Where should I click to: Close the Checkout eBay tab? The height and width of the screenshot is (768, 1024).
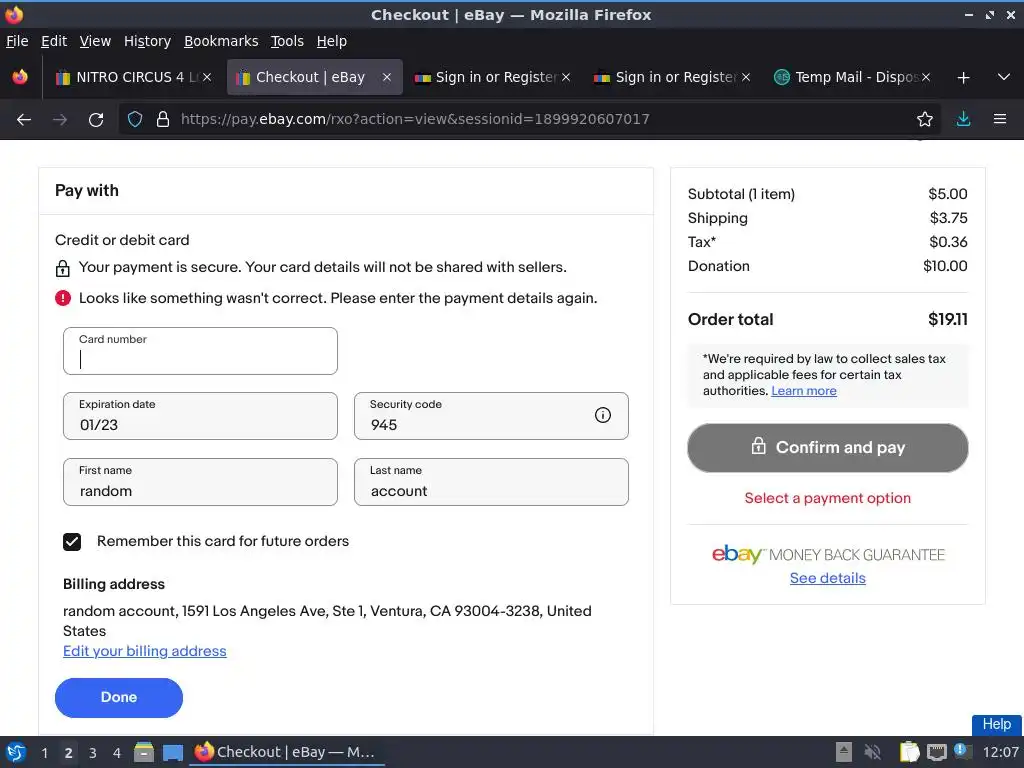387,77
